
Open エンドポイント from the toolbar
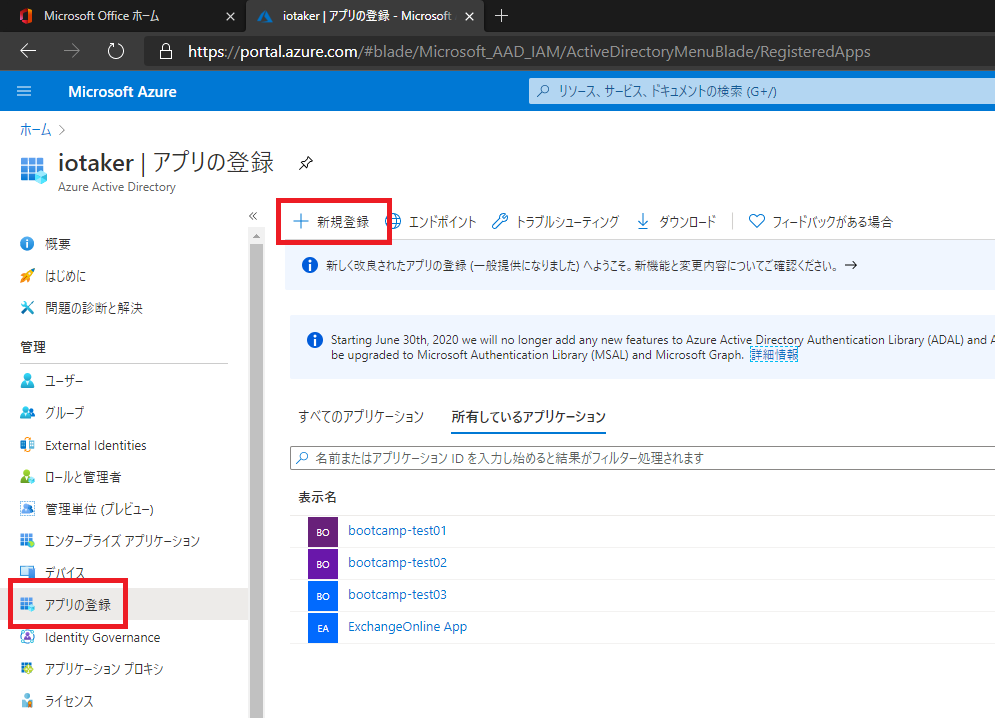[x=431, y=222]
